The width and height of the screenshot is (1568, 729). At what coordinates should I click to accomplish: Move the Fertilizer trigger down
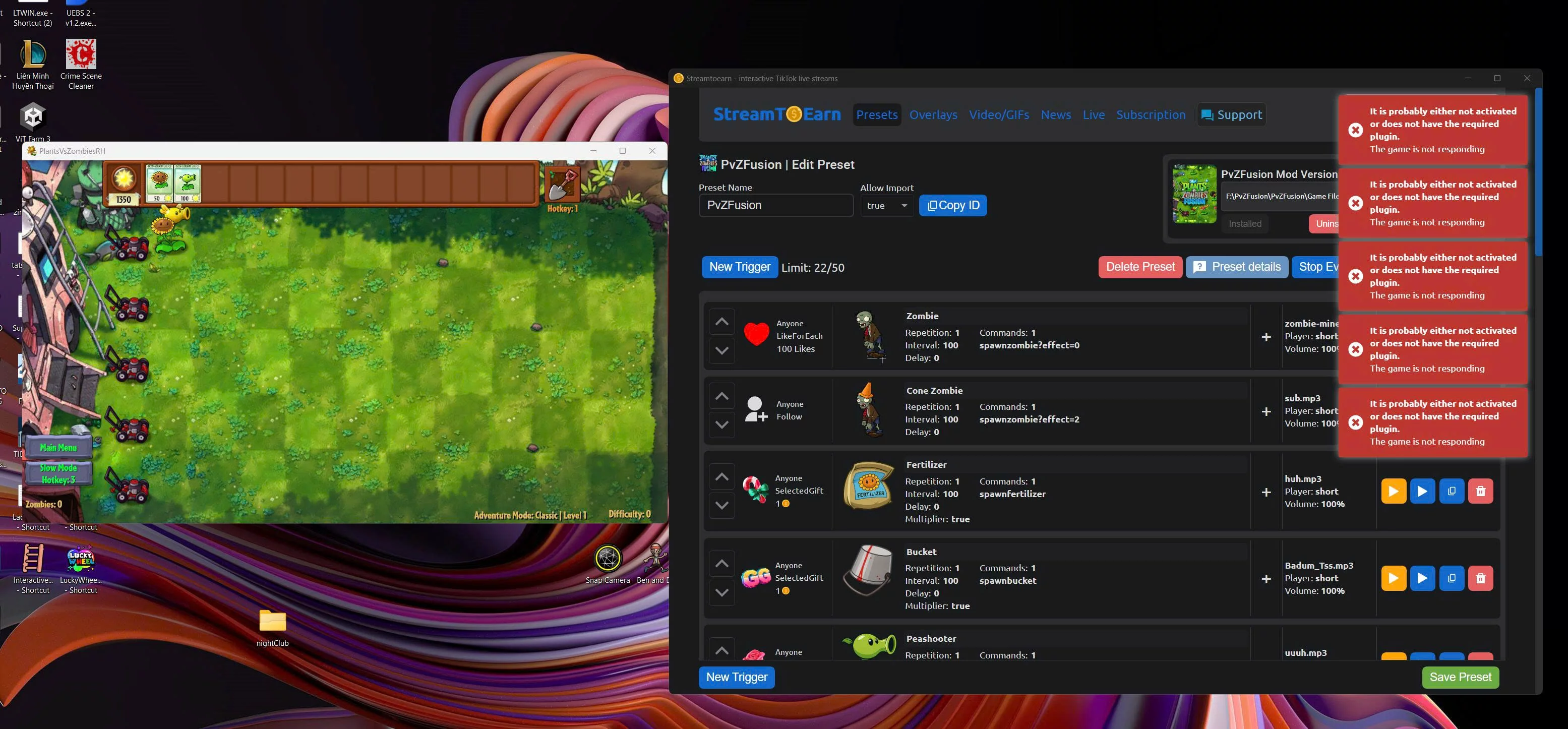(721, 505)
